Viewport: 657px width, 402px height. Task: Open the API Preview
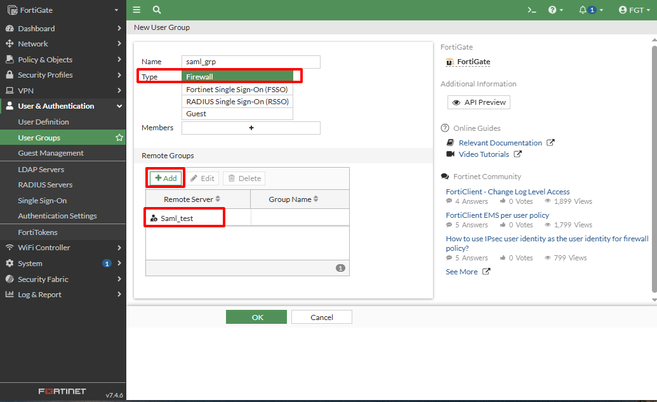click(x=479, y=102)
